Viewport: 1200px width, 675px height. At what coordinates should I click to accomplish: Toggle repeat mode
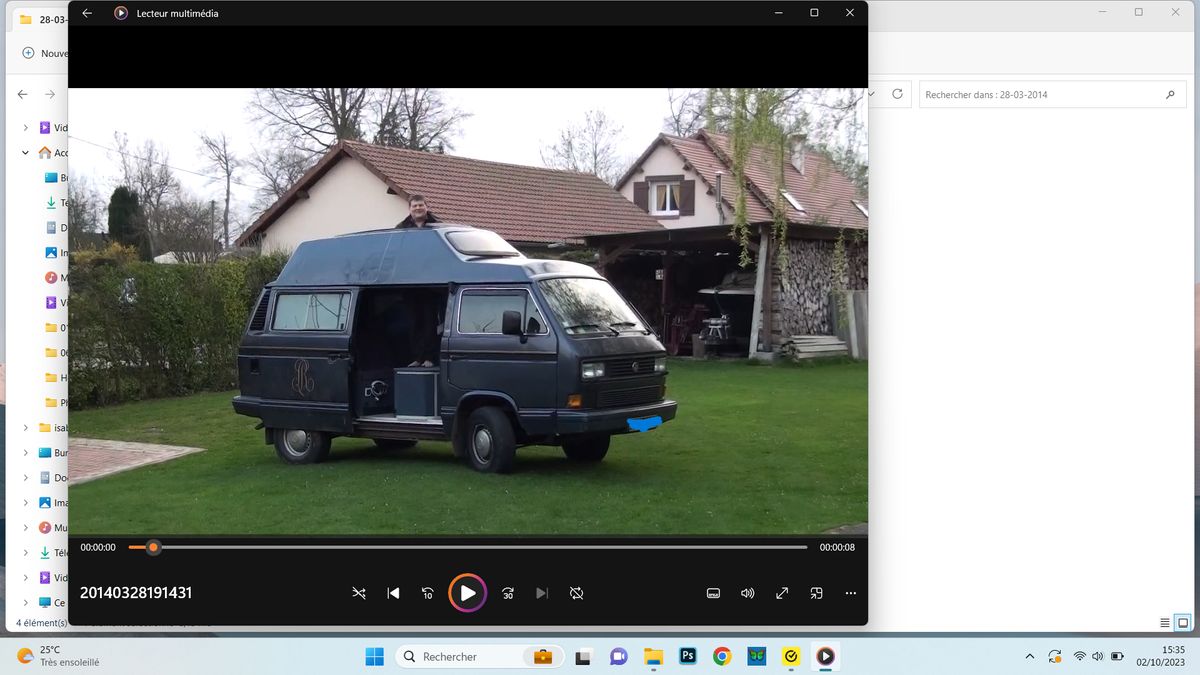[x=576, y=593]
